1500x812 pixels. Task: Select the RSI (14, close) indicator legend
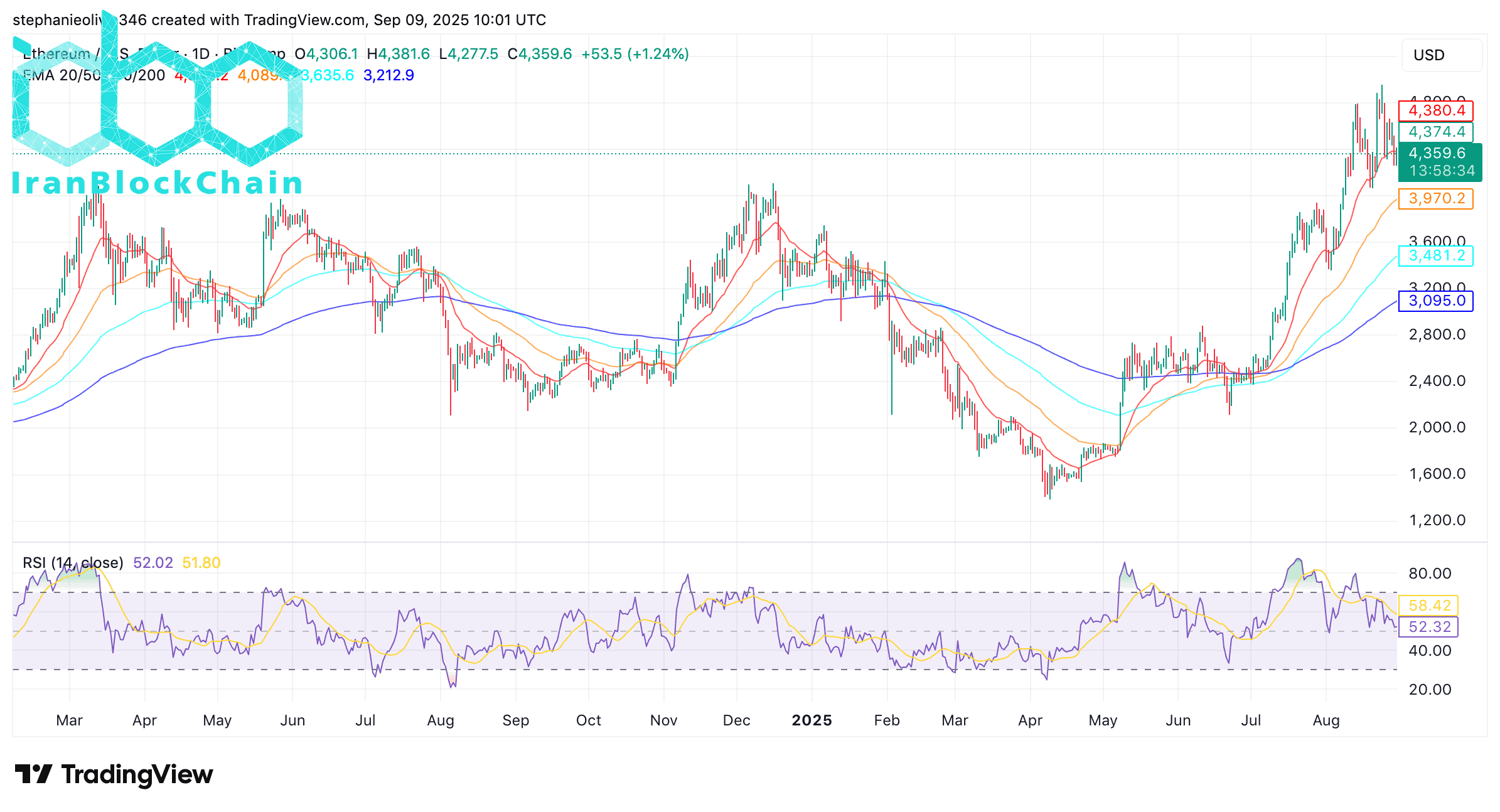pos(73,563)
